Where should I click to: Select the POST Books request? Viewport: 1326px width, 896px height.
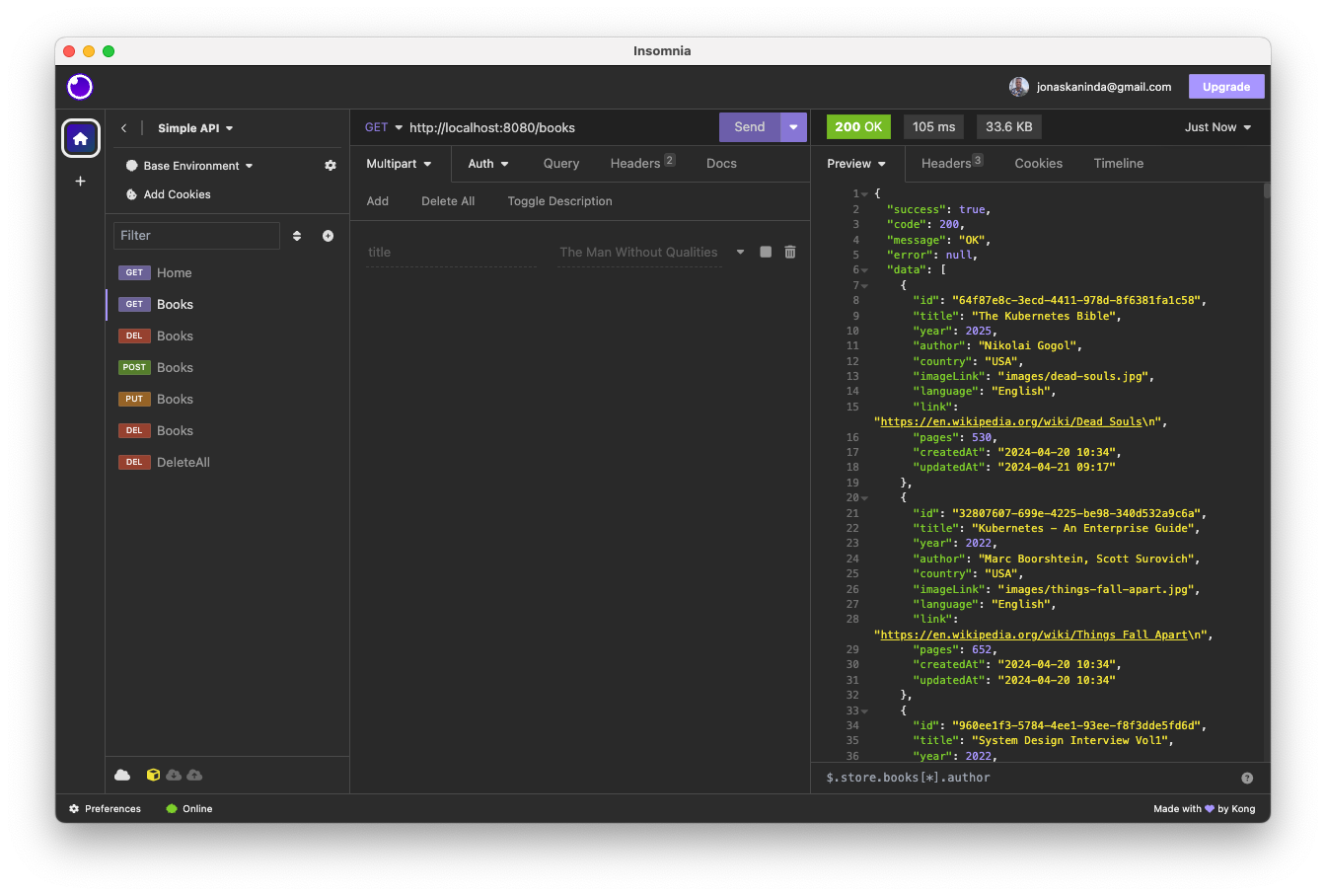228,367
